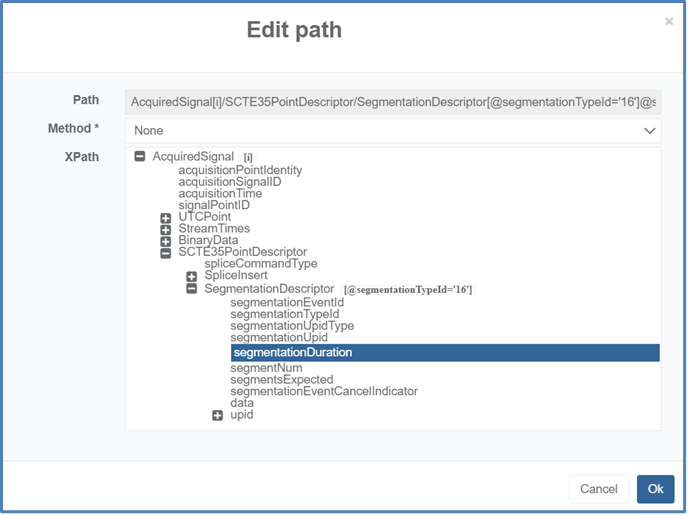Expand the UTCPoint tree node

(166, 218)
